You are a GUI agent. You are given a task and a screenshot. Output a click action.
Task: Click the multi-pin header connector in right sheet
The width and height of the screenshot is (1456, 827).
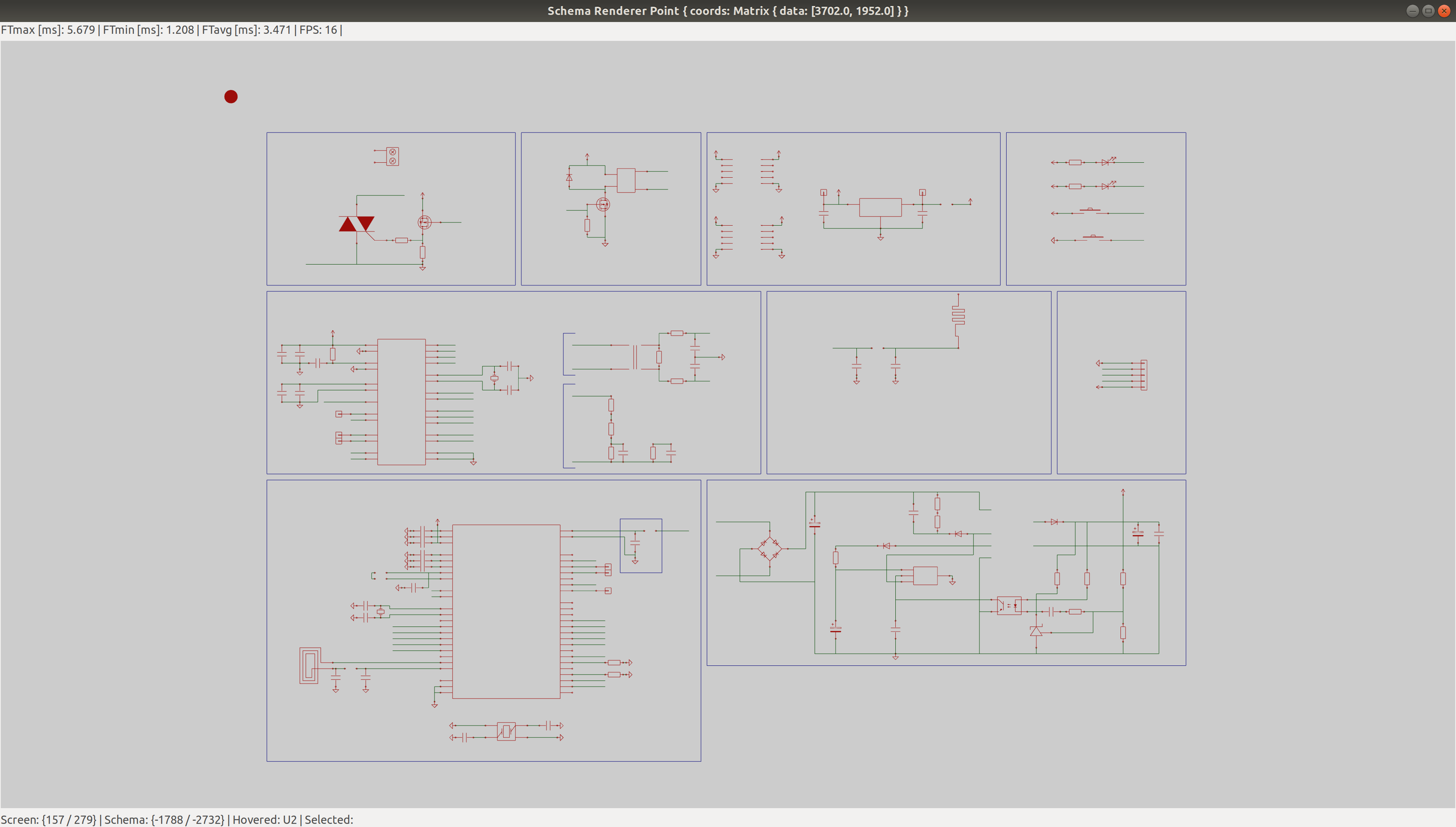click(x=1143, y=375)
